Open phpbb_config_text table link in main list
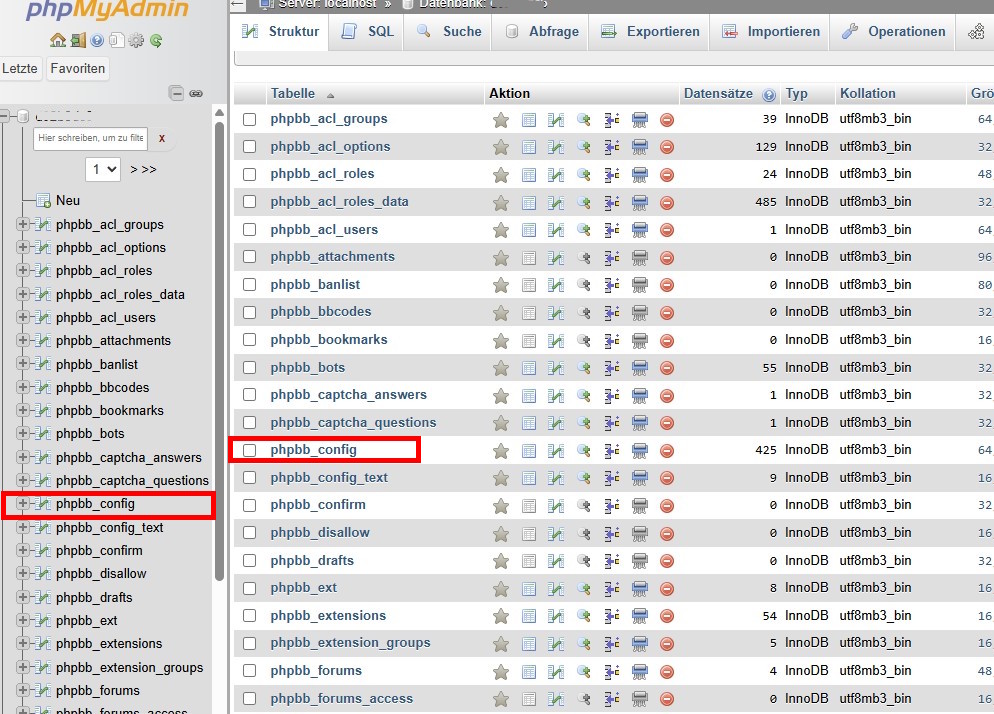The width and height of the screenshot is (994, 714). [x=328, y=478]
